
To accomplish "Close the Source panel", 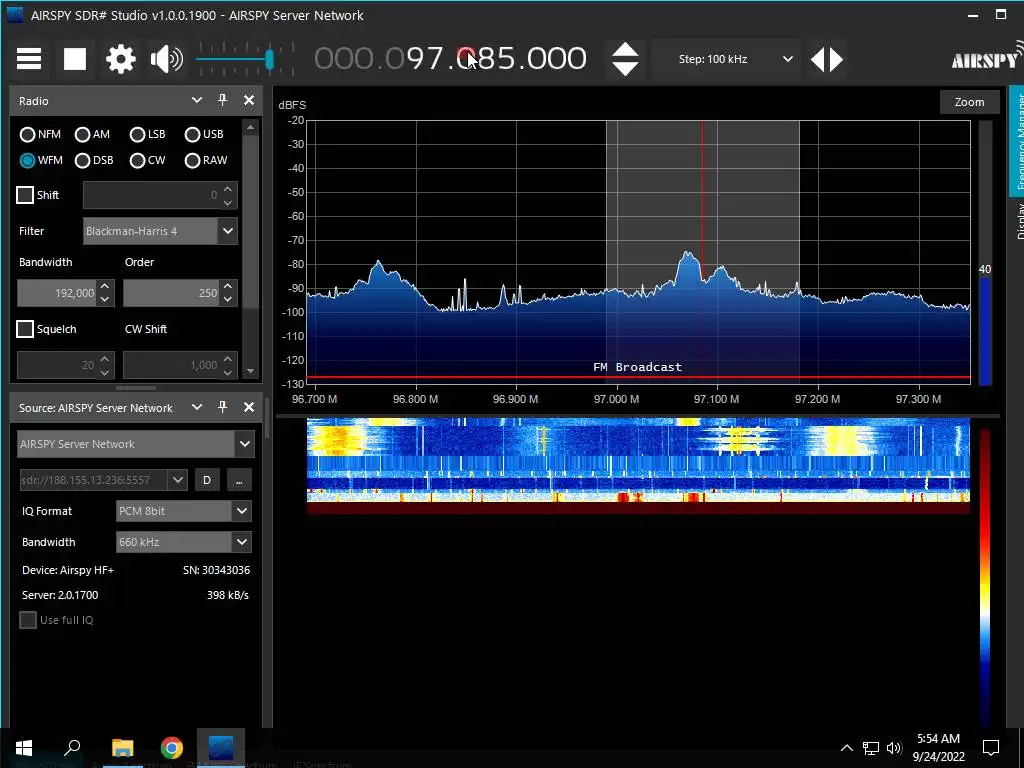I will coord(249,407).
